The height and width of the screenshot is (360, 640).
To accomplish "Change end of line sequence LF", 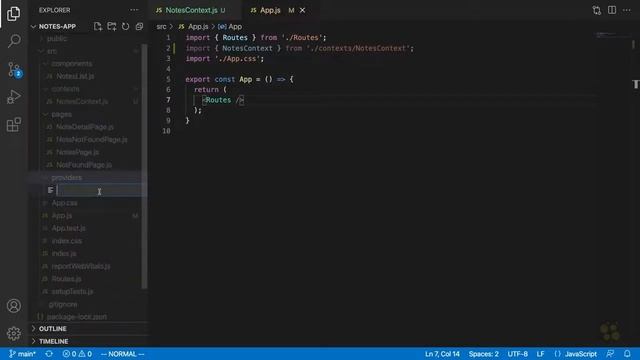I will 540,354.
